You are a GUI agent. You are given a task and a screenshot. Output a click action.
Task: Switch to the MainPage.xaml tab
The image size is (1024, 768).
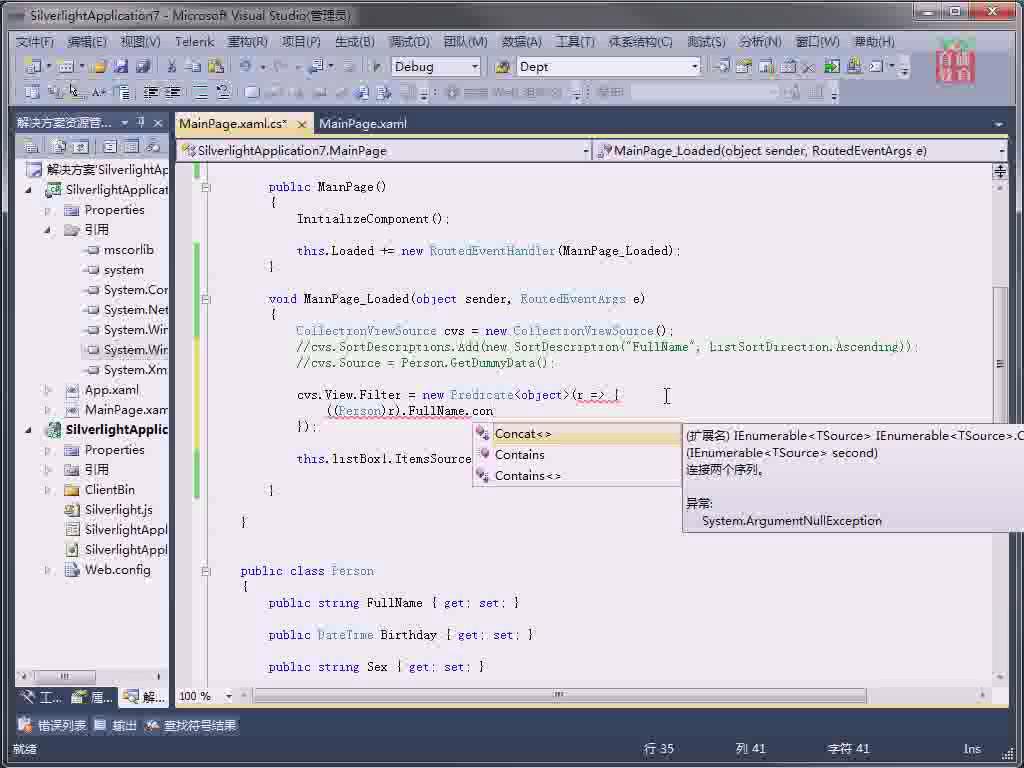pos(363,123)
